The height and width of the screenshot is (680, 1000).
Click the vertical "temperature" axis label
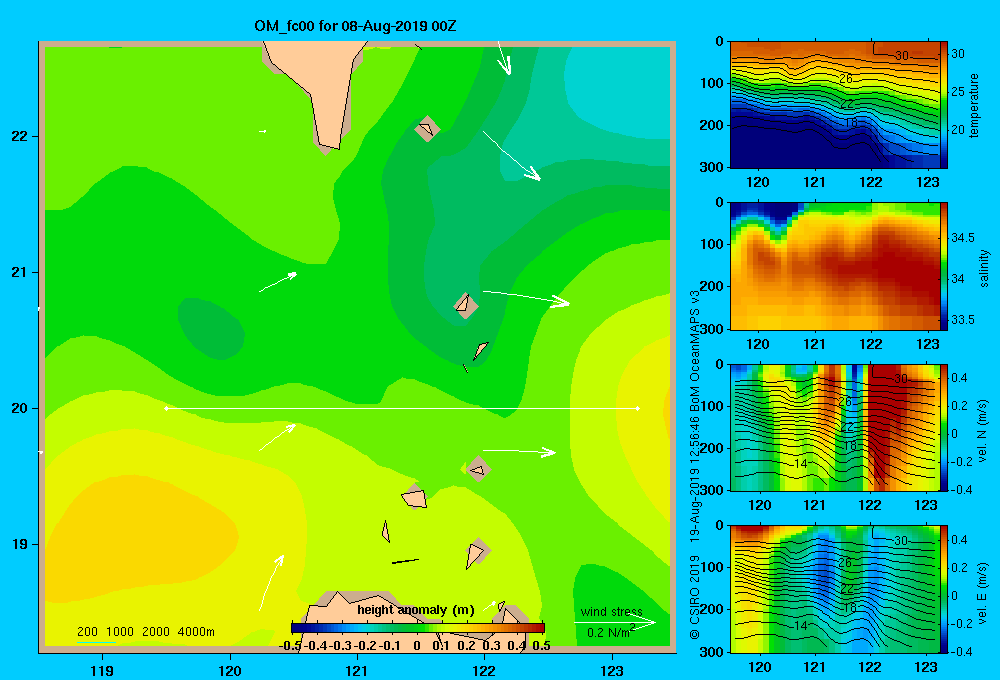[x=974, y=105]
